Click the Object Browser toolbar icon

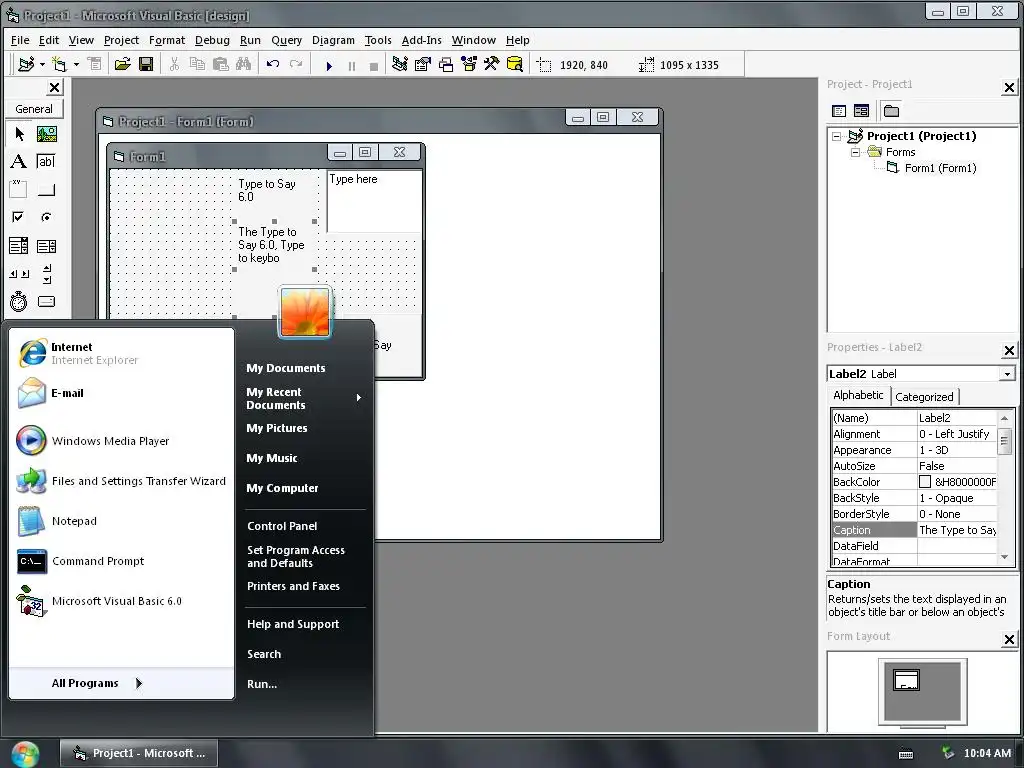click(x=469, y=64)
